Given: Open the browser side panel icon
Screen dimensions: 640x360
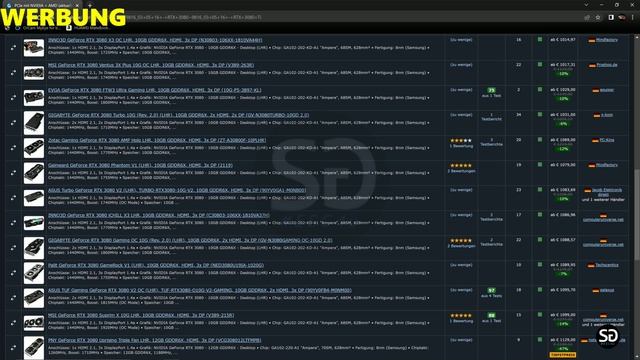Looking at the screenshot, I should [611, 18].
